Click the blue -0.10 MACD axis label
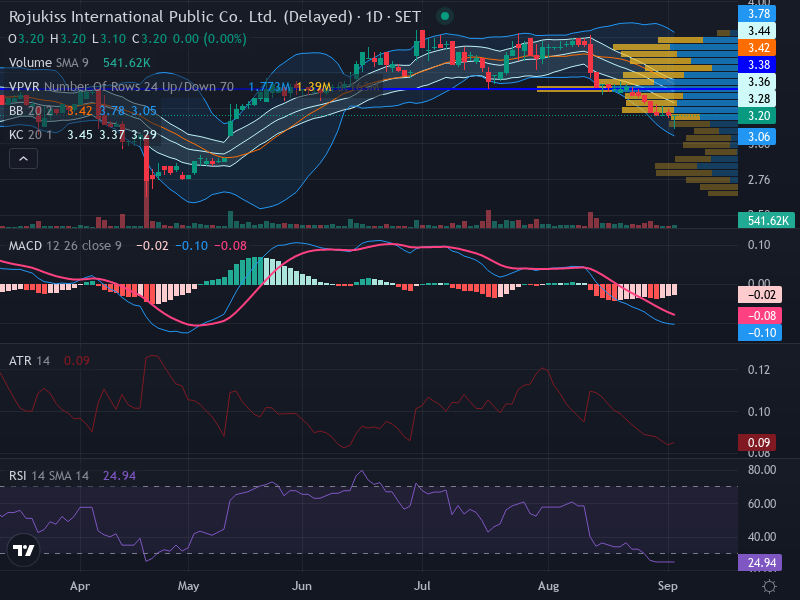800x600 pixels. pos(760,333)
